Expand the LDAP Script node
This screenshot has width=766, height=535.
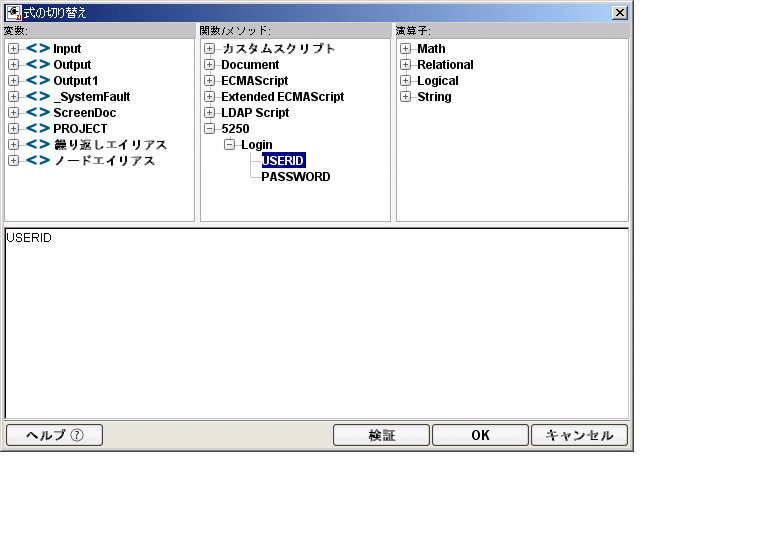(210, 112)
